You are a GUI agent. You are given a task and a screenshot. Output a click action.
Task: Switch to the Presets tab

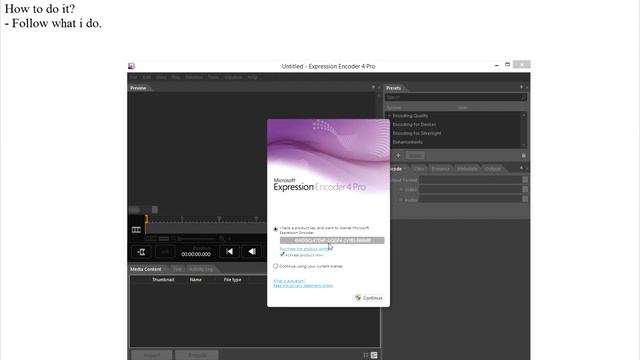tap(394, 88)
